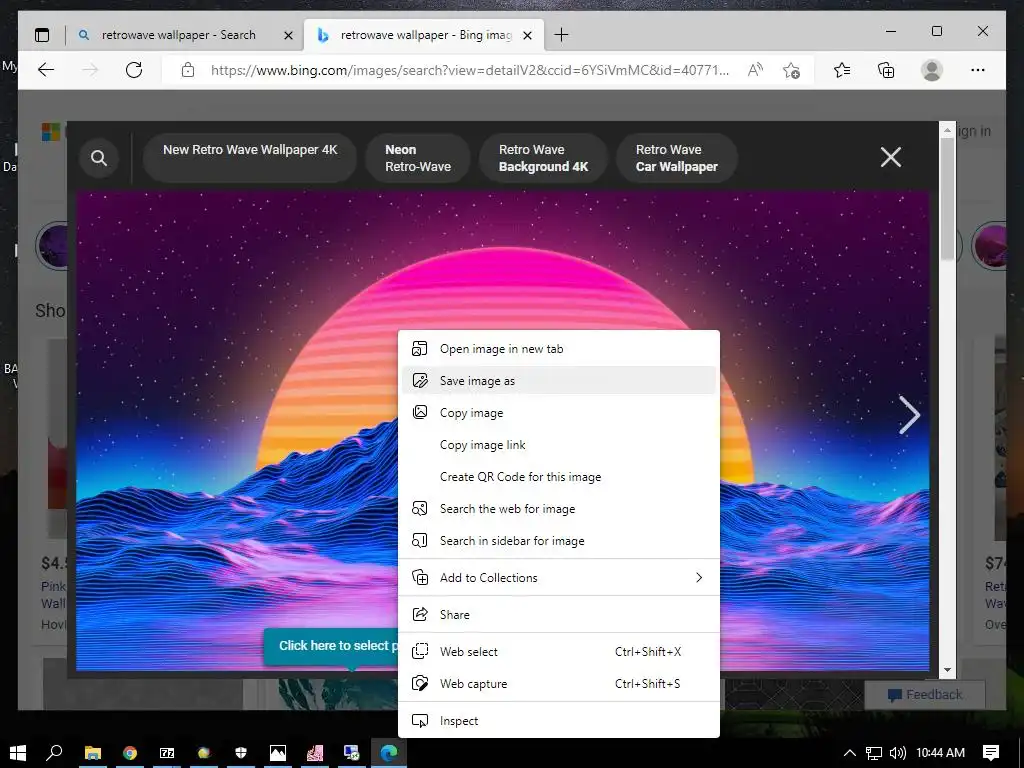
Task: Open the Favorites list icon
Action: [x=842, y=70]
